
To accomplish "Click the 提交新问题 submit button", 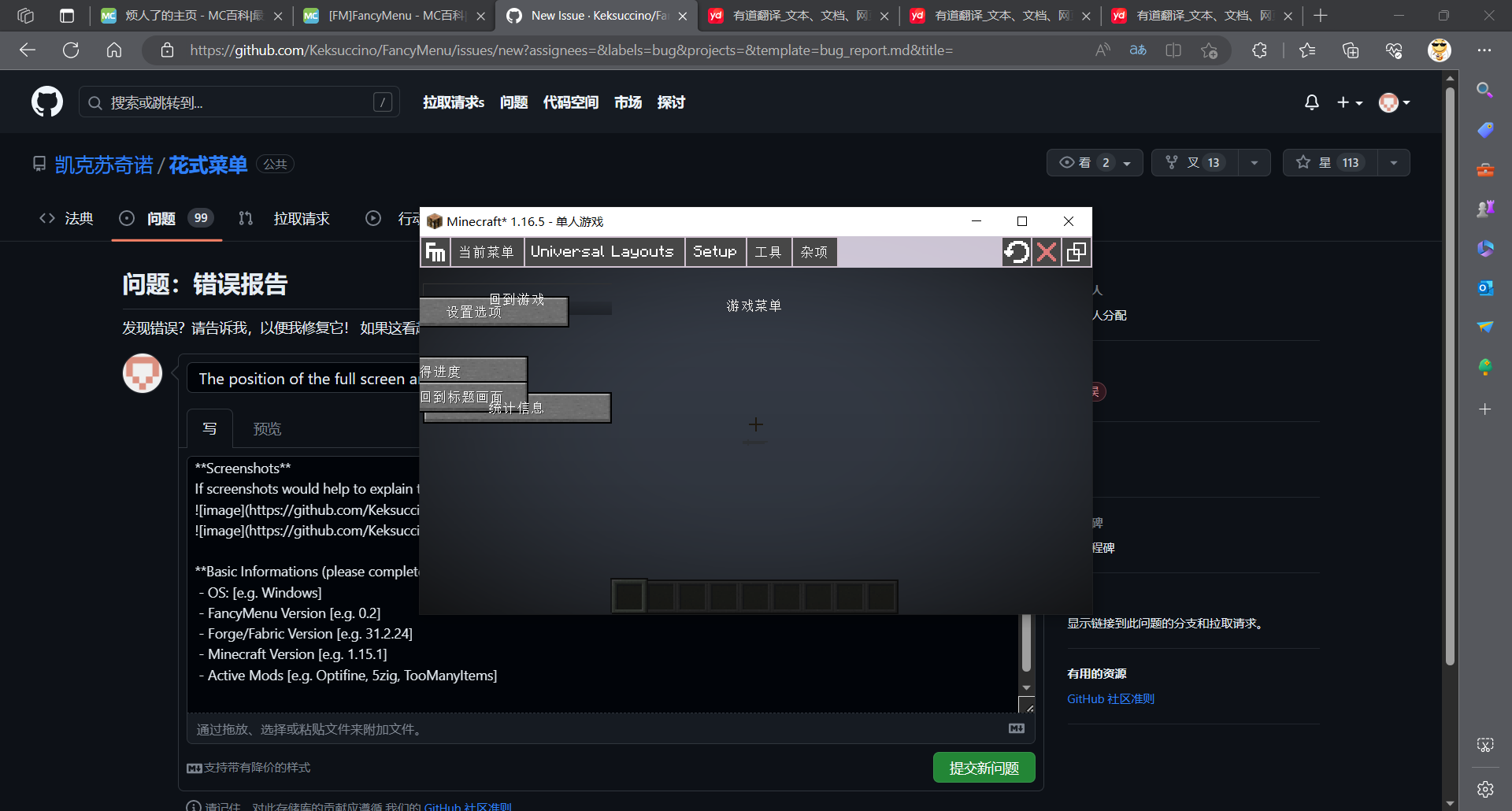I will 984,767.
